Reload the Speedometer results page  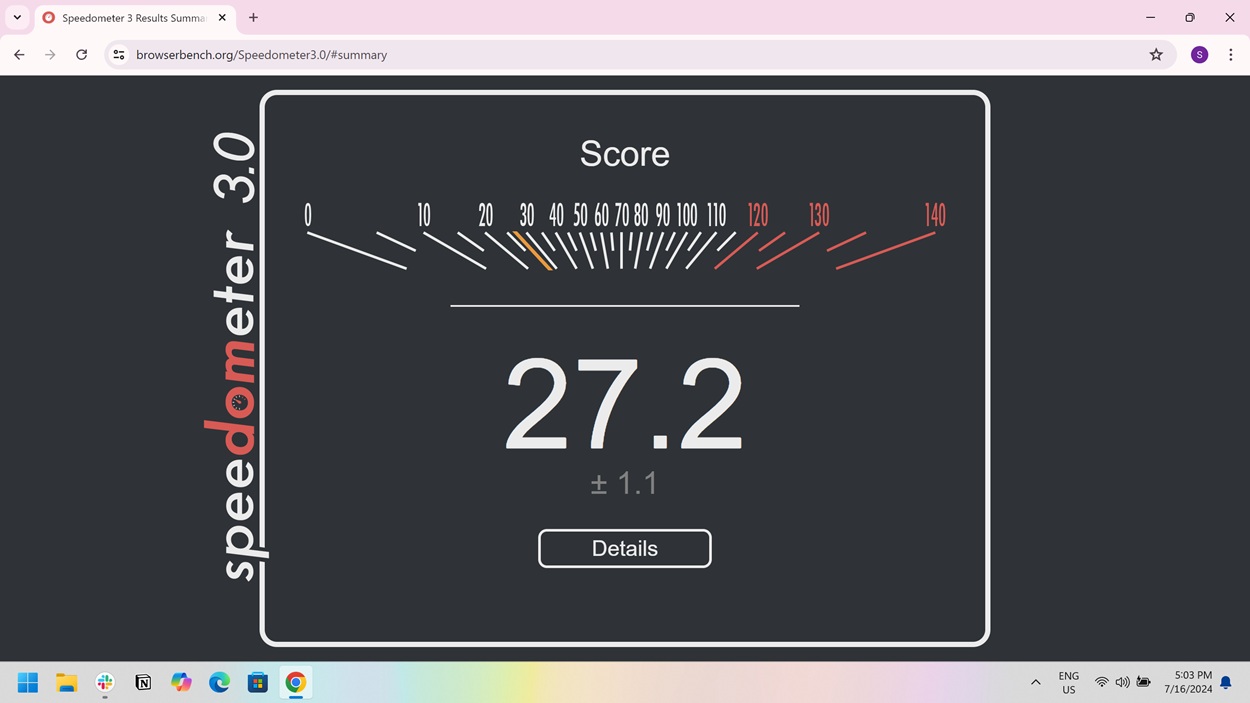coord(81,54)
